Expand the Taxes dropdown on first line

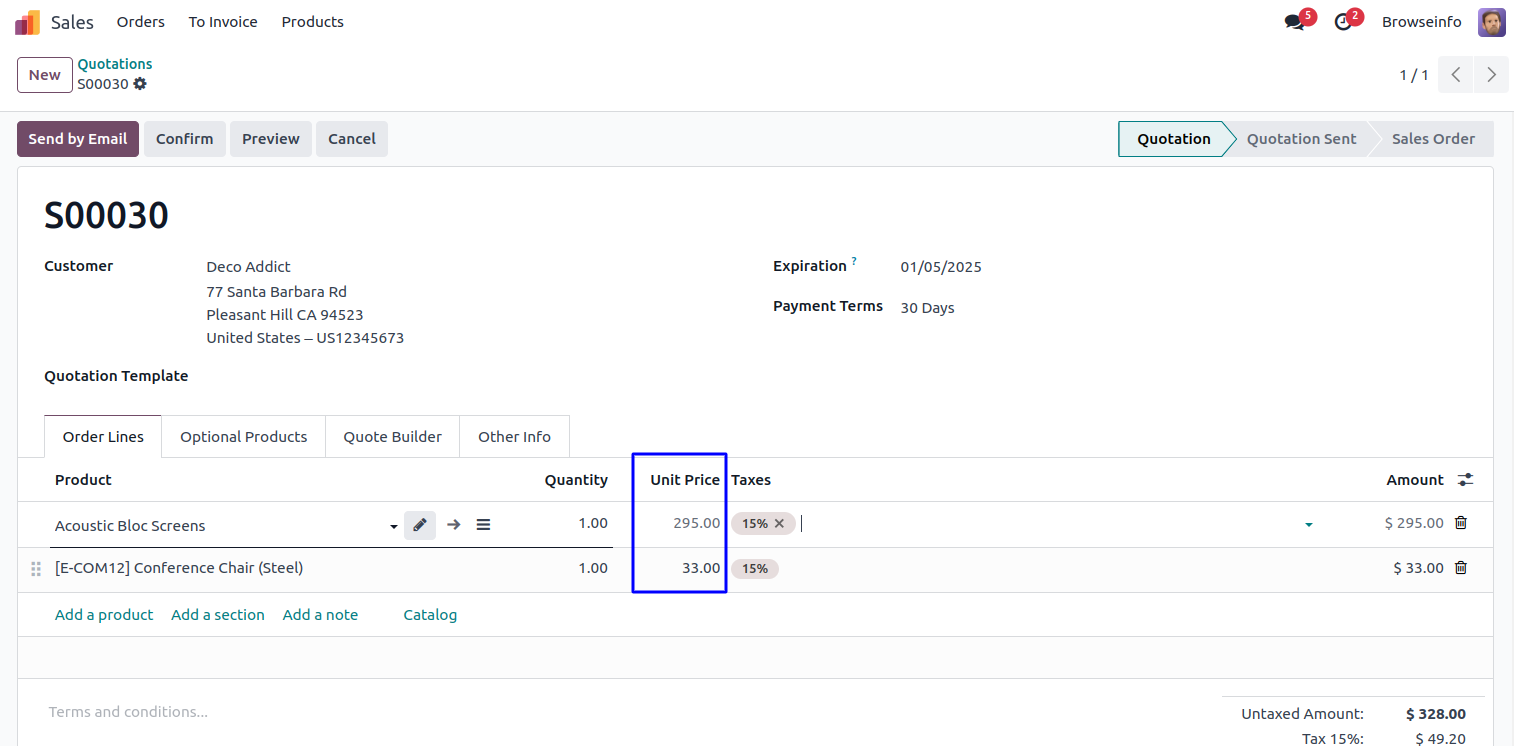pyautogui.click(x=1308, y=524)
